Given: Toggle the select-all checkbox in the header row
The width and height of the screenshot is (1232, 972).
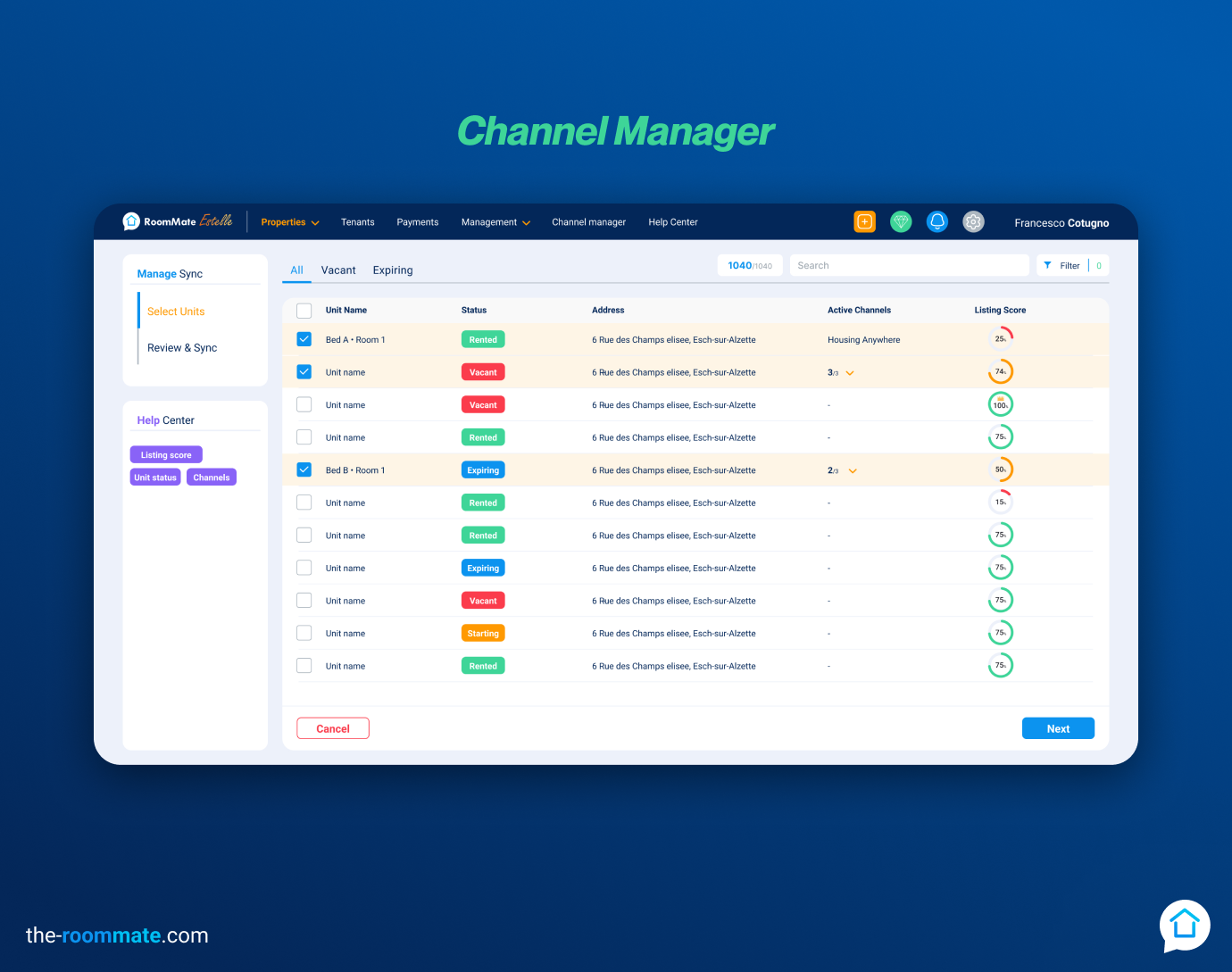Looking at the screenshot, I should (x=304, y=311).
